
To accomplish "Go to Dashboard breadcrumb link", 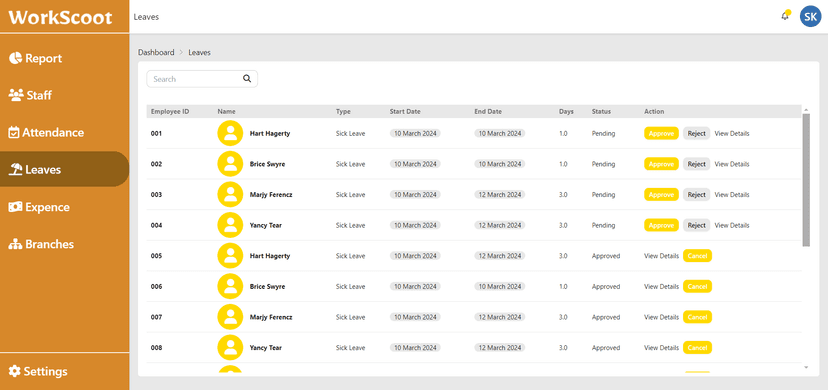I will click(x=156, y=52).
